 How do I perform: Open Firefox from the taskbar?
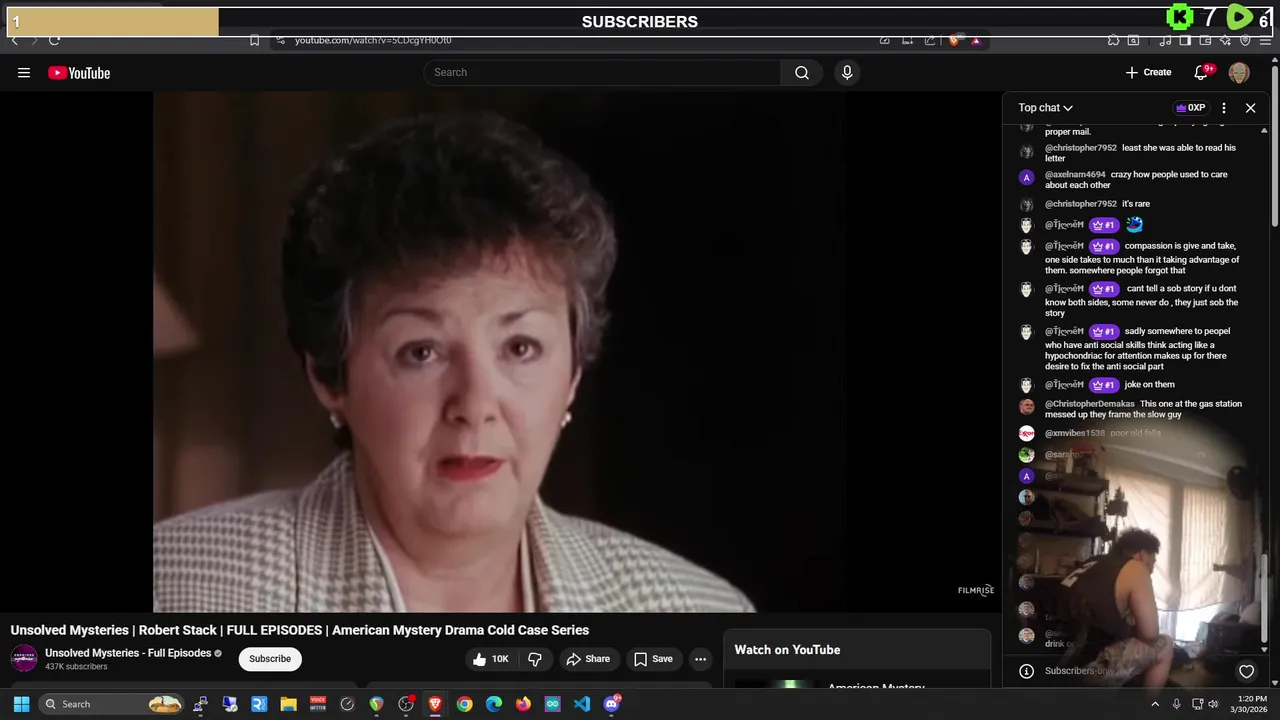(x=523, y=704)
